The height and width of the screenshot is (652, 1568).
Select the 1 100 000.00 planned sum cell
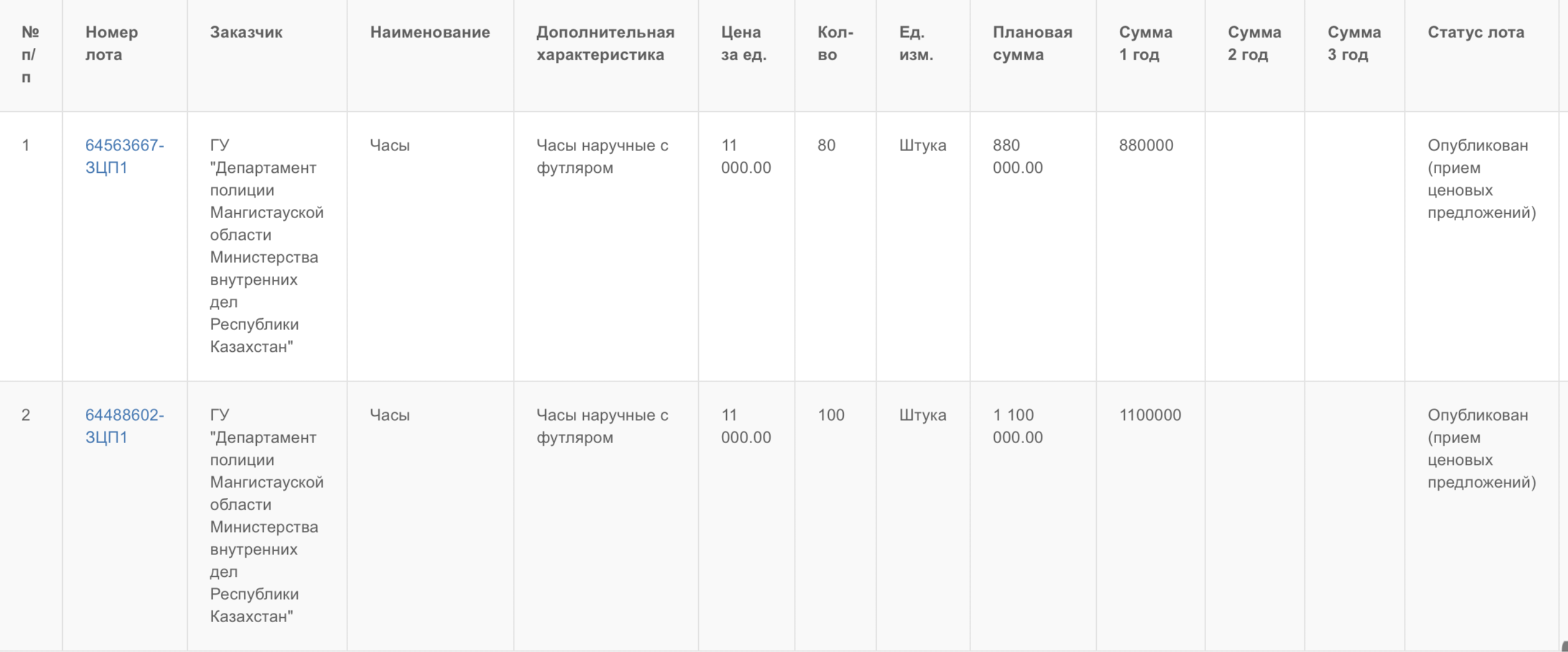(x=1017, y=426)
